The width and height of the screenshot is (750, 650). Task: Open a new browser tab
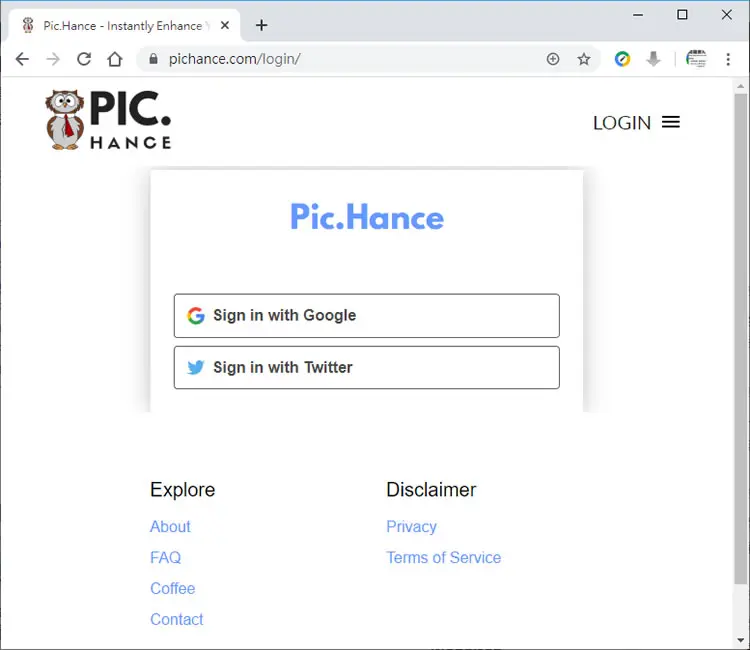tap(261, 25)
